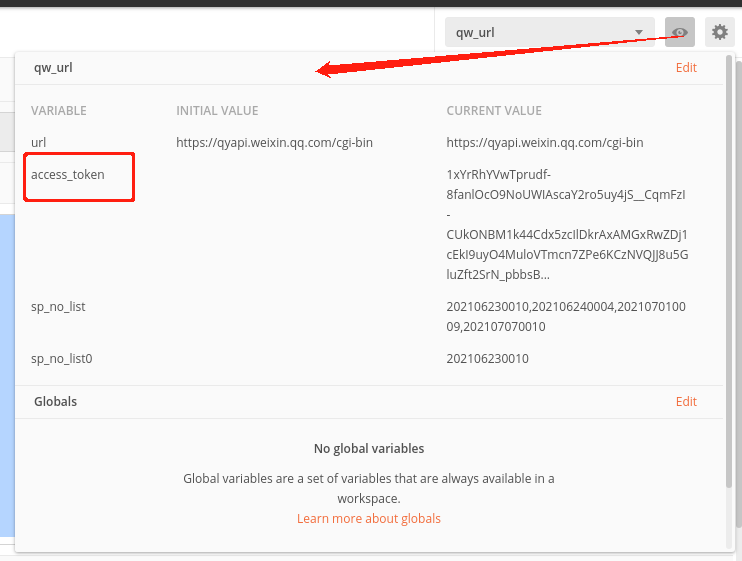Click the qw_url panel heading
This screenshot has height=561, width=742.
[x=53, y=68]
